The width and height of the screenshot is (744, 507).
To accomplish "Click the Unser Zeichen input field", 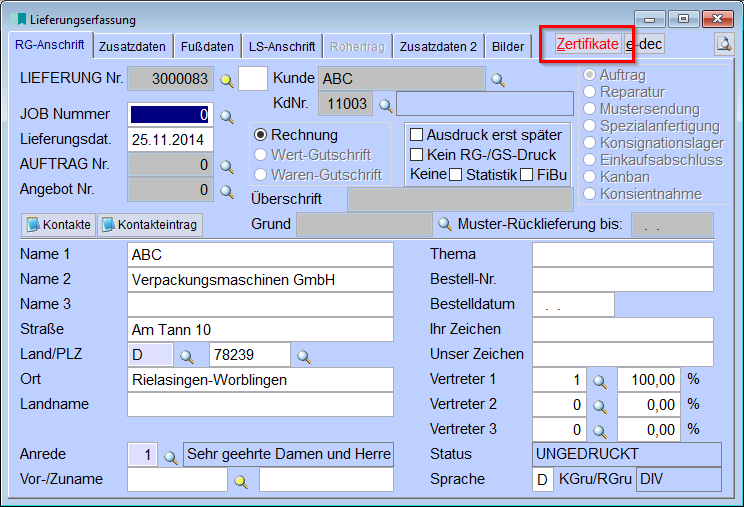I will 623,354.
